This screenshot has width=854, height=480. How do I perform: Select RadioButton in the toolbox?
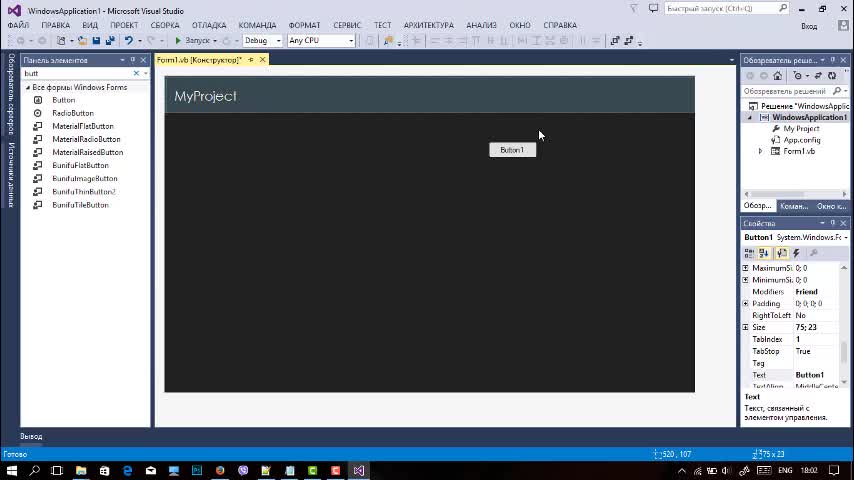pos(73,113)
